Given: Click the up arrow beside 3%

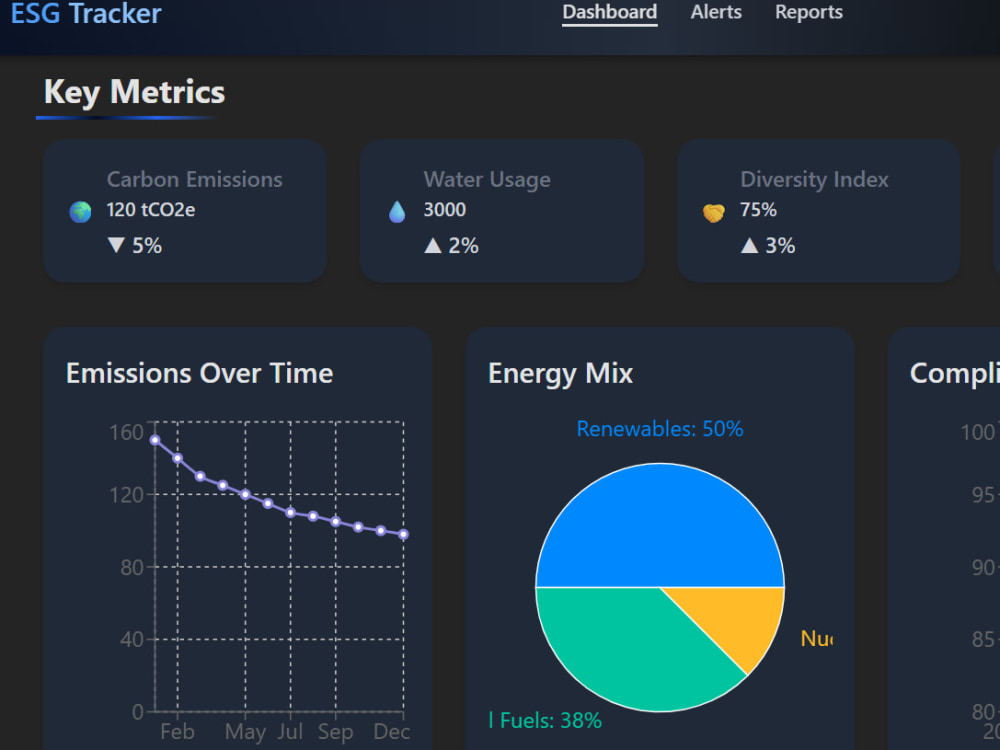Looking at the screenshot, I should click(x=749, y=245).
